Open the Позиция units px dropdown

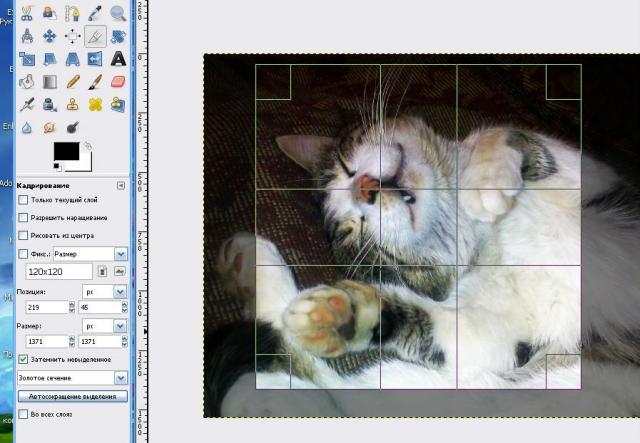point(104,291)
